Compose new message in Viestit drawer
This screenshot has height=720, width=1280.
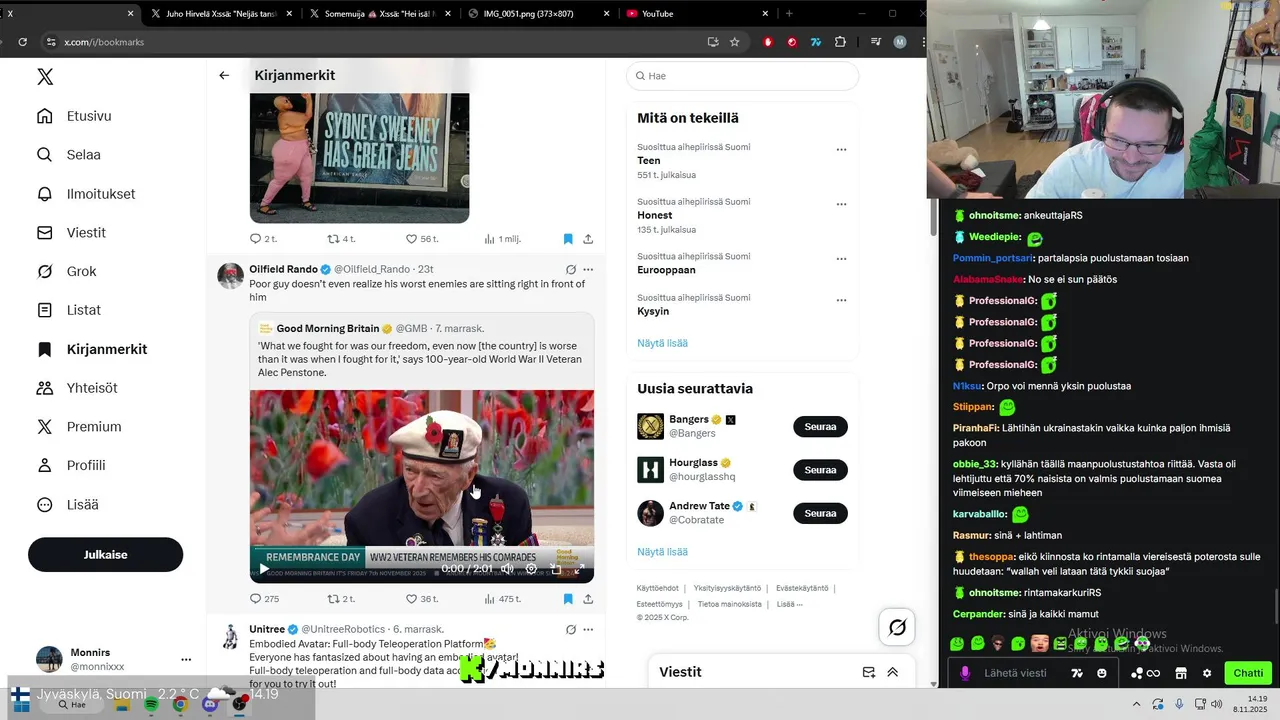pyautogui.click(x=869, y=672)
